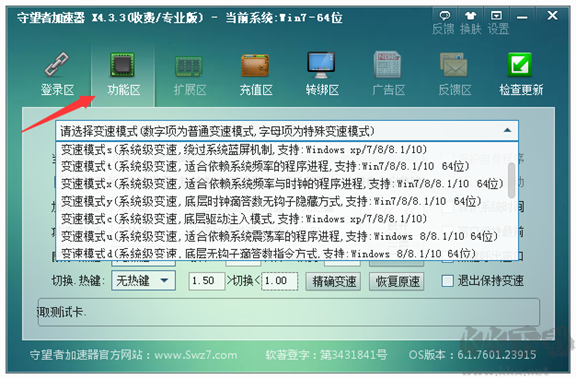Open the 反馈区 feedback mail section
Viewport: 576px width, 378px height.
tap(454, 75)
